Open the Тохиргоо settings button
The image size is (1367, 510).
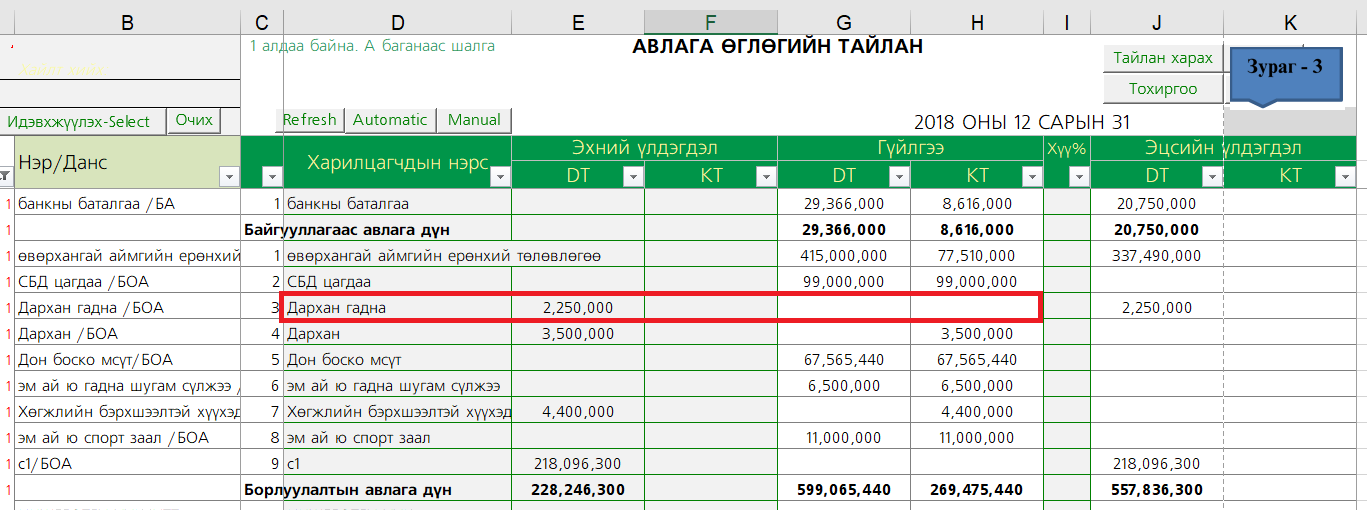tap(1163, 89)
